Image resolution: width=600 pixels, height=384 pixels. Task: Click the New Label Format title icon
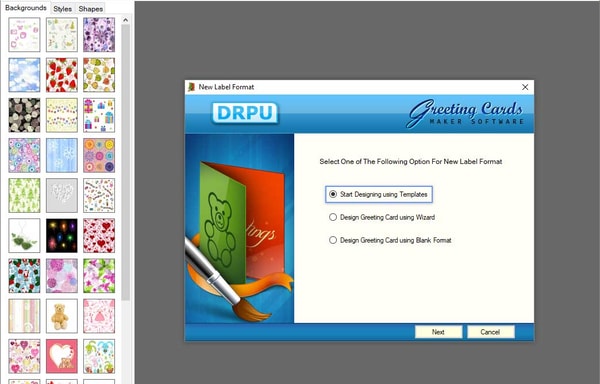tap(191, 87)
